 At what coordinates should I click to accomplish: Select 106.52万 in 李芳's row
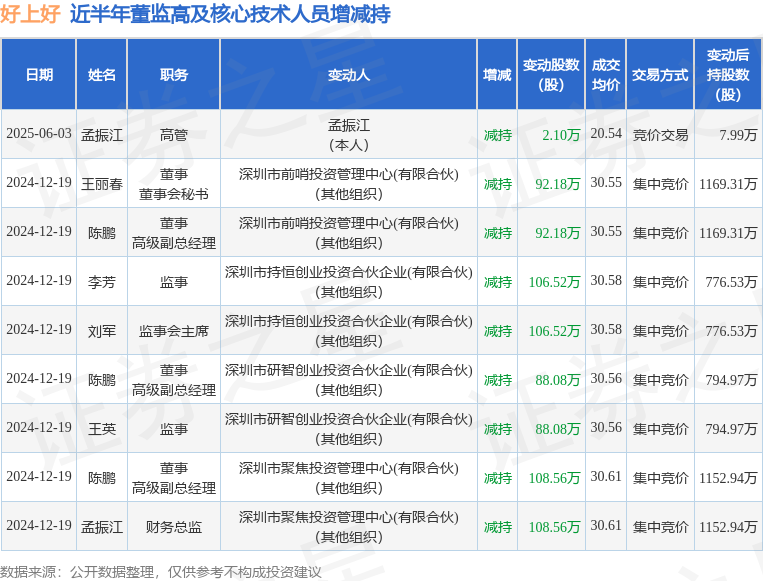pos(554,282)
